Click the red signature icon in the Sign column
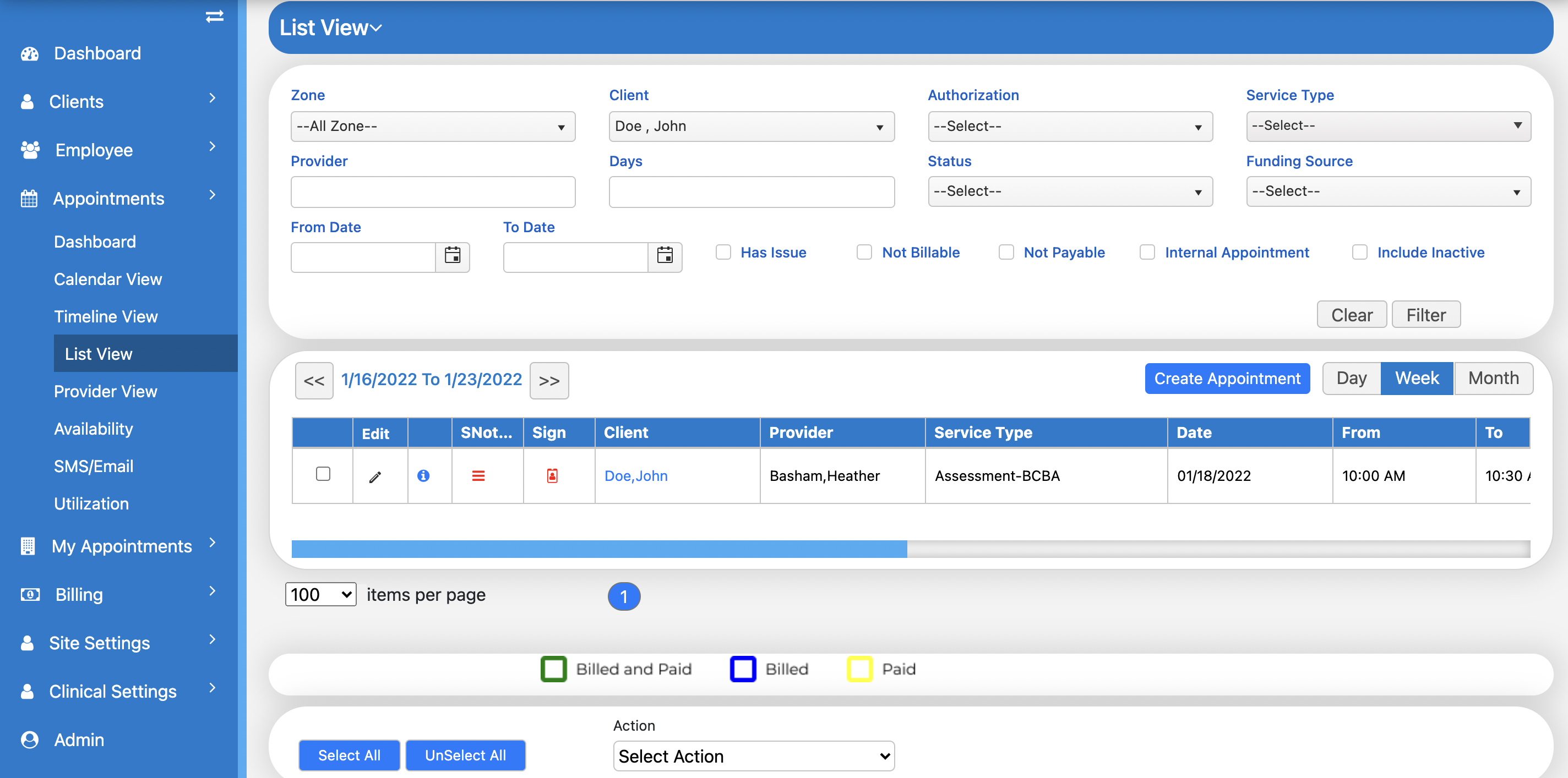Viewport: 1568px width, 778px height. [552, 476]
